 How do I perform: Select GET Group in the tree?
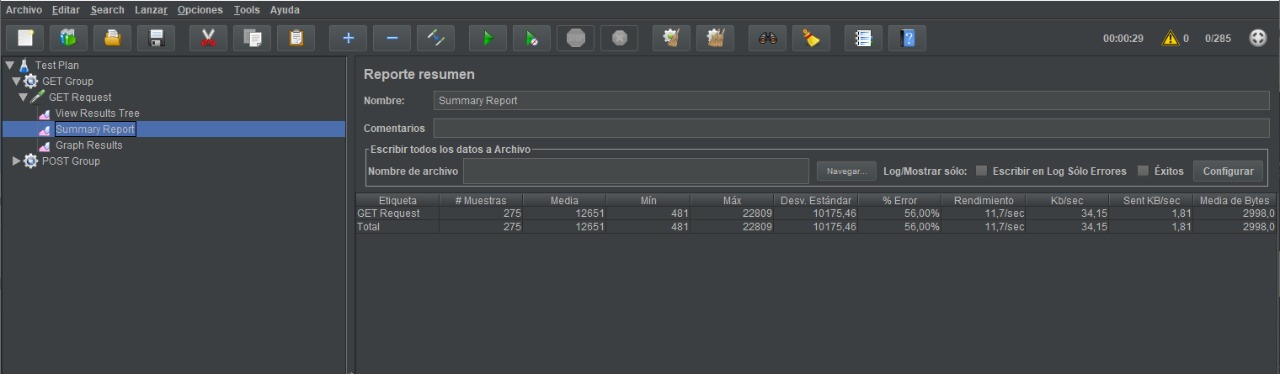click(67, 81)
